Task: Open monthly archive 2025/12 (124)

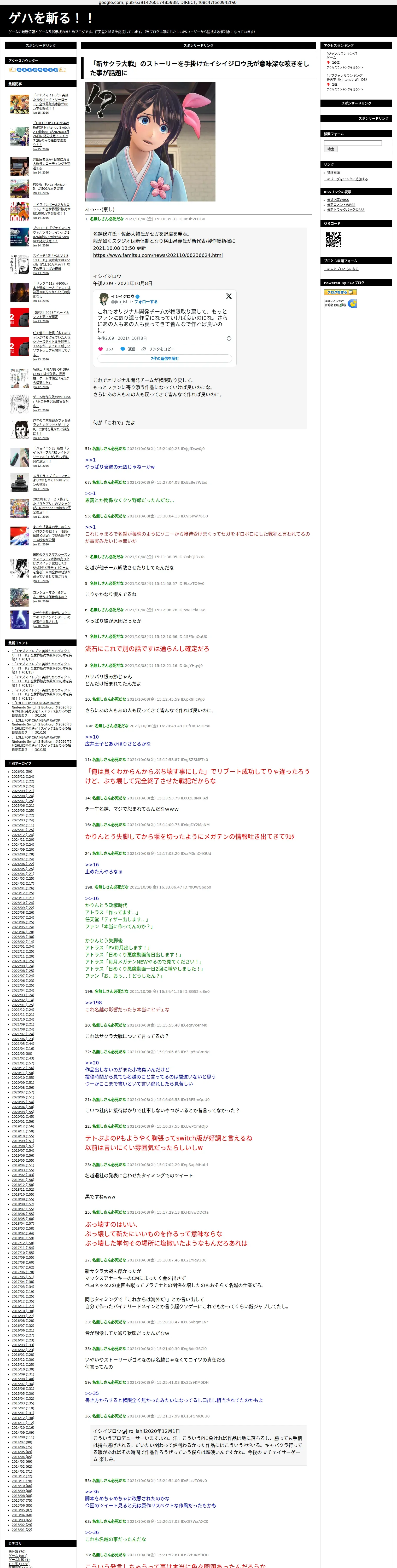Action: coord(22,777)
